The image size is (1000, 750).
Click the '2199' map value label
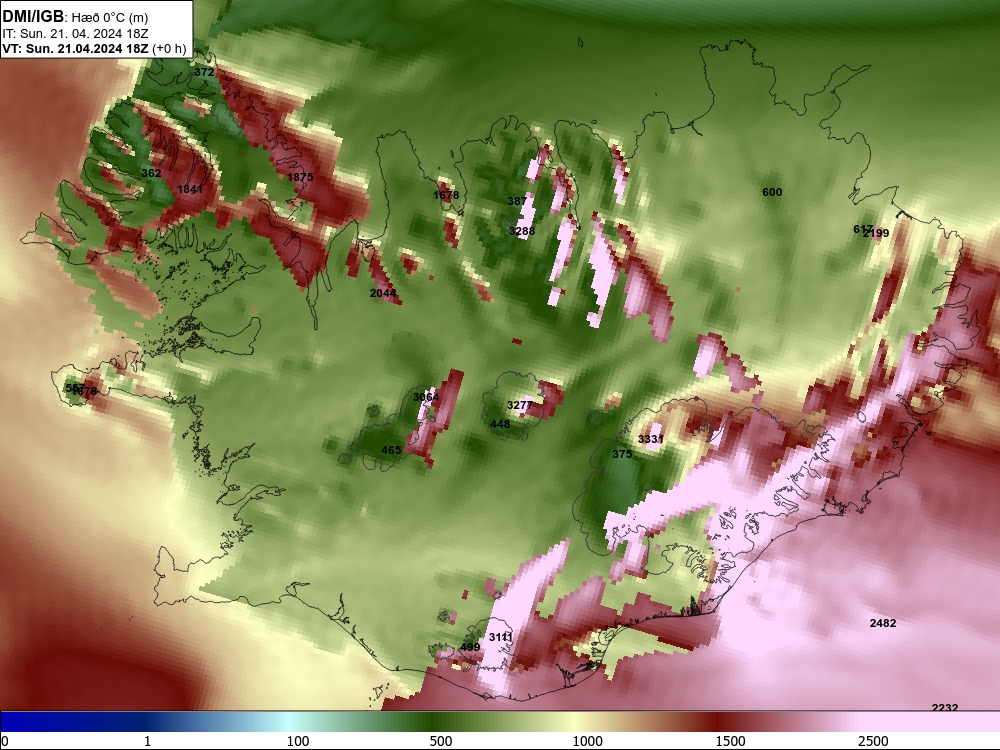coord(876,233)
